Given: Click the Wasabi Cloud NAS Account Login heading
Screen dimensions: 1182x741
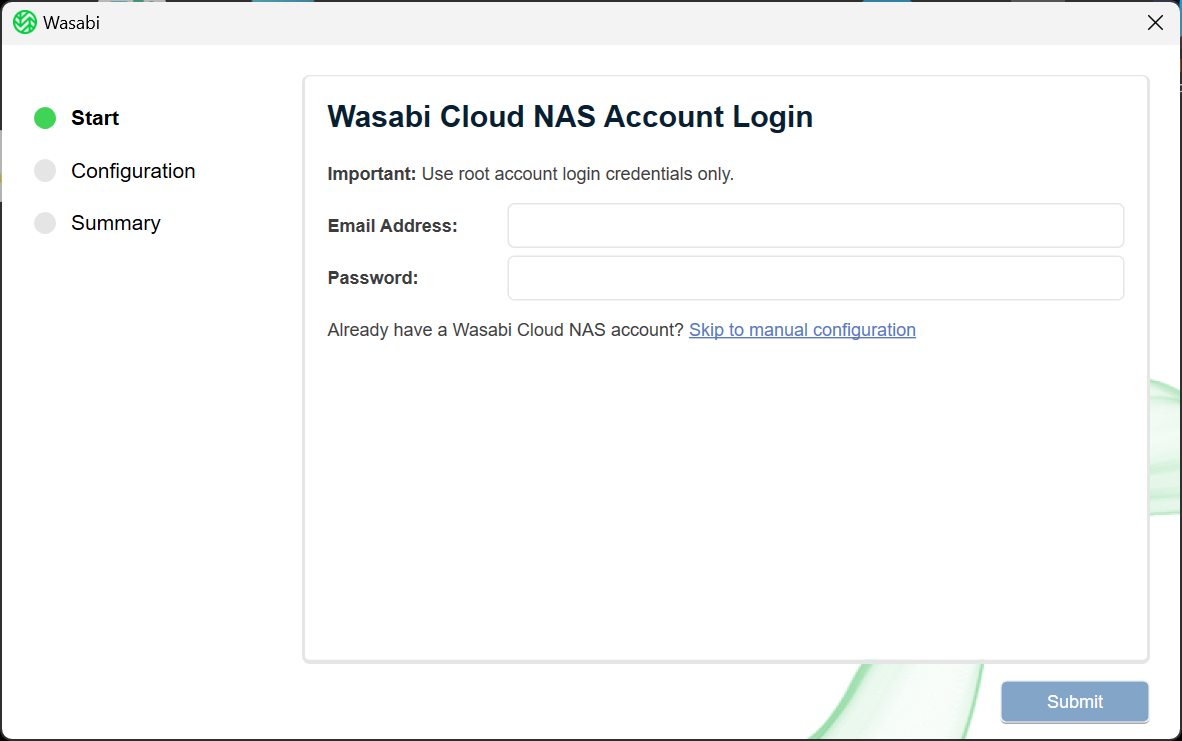Looking at the screenshot, I should pyautogui.click(x=570, y=117).
